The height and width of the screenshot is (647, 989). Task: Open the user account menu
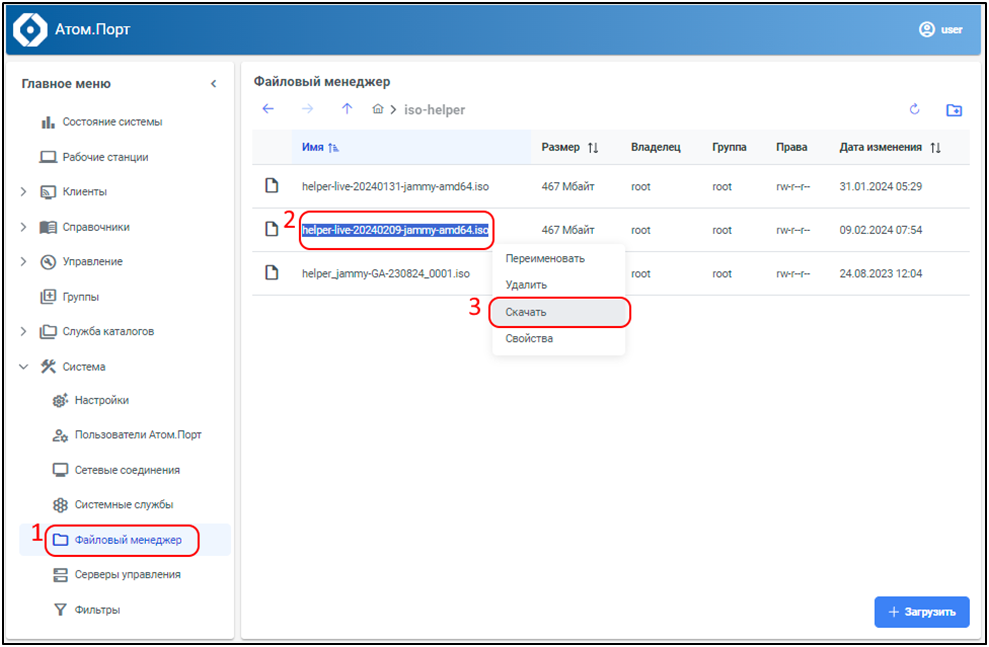click(940, 30)
